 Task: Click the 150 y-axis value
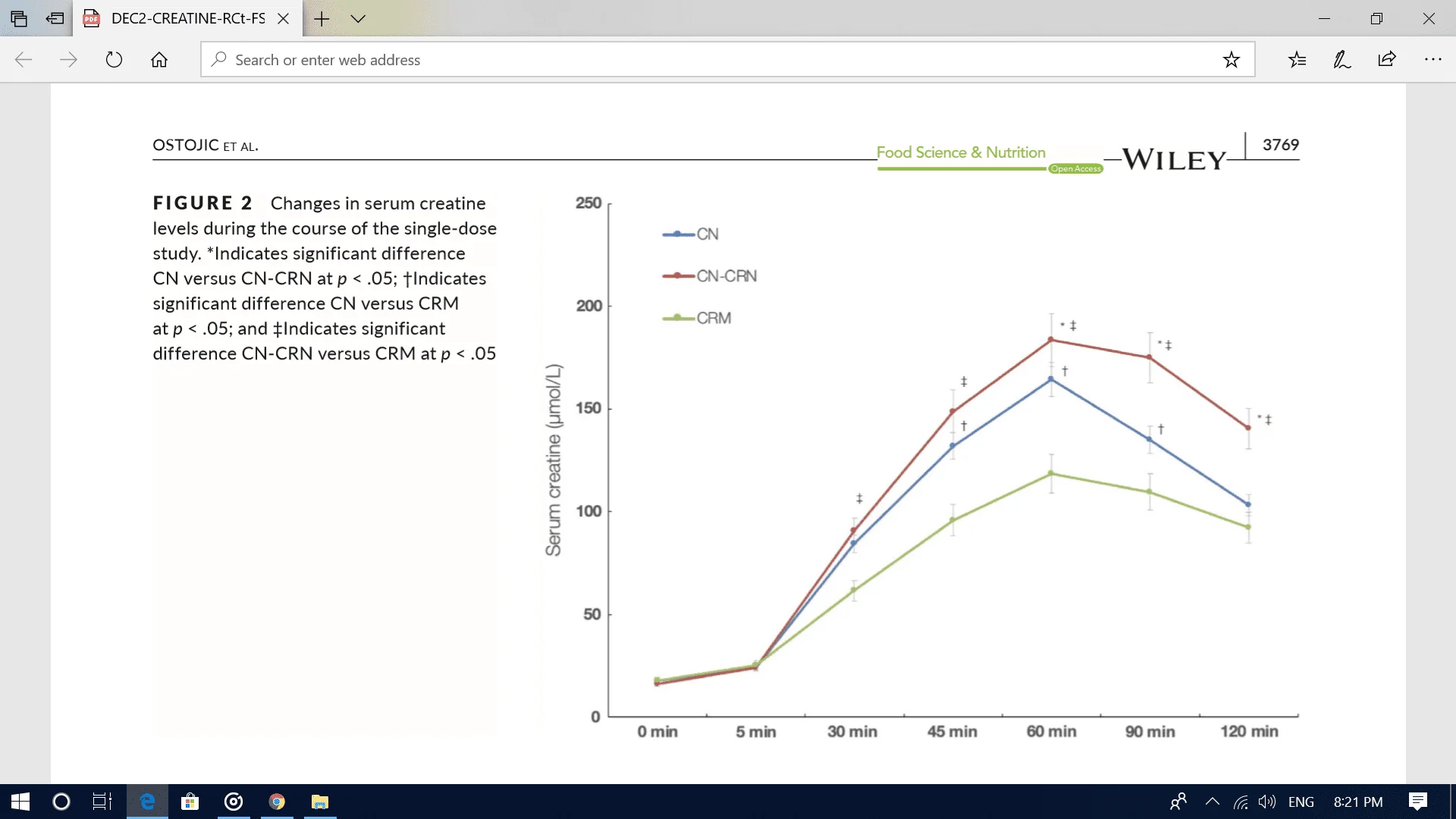click(x=588, y=408)
